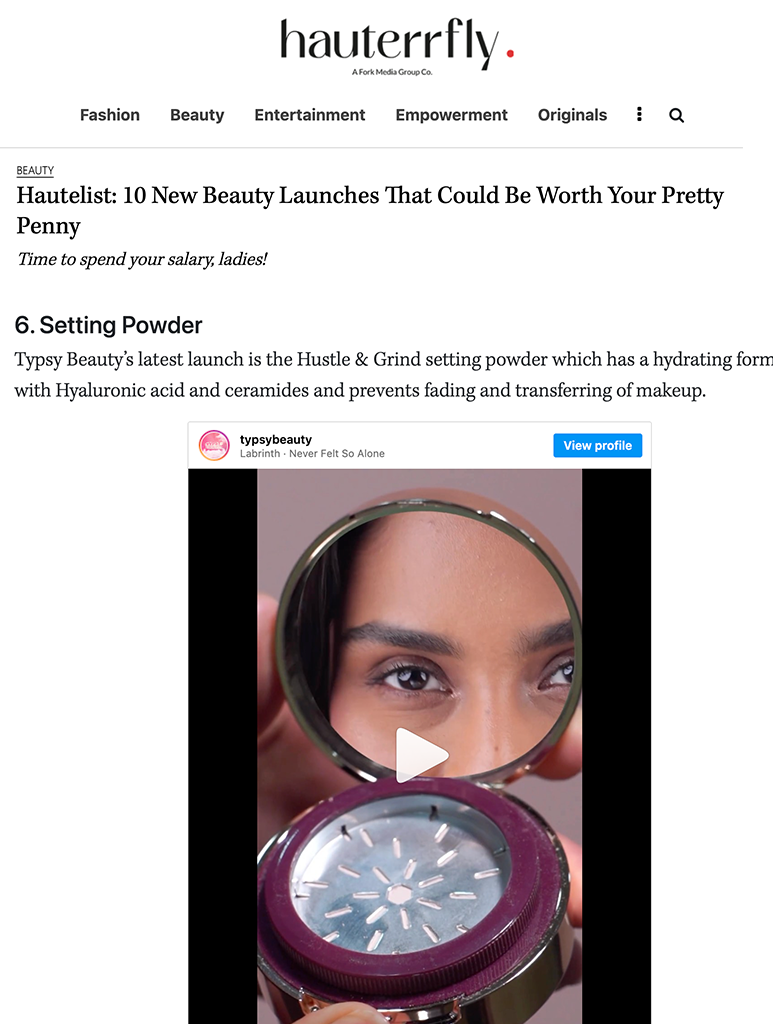The height and width of the screenshot is (1024, 773).
Task: Click the article subtitle about salary
Action: (142, 259)
